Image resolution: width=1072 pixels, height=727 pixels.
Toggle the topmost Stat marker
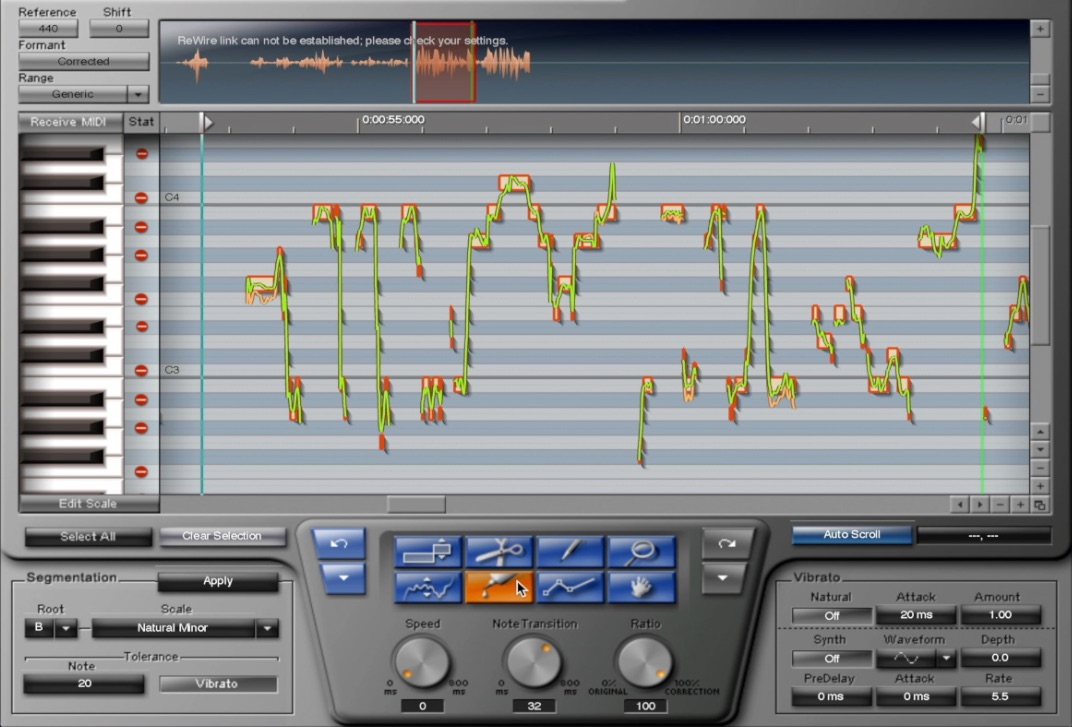[142, 154]
